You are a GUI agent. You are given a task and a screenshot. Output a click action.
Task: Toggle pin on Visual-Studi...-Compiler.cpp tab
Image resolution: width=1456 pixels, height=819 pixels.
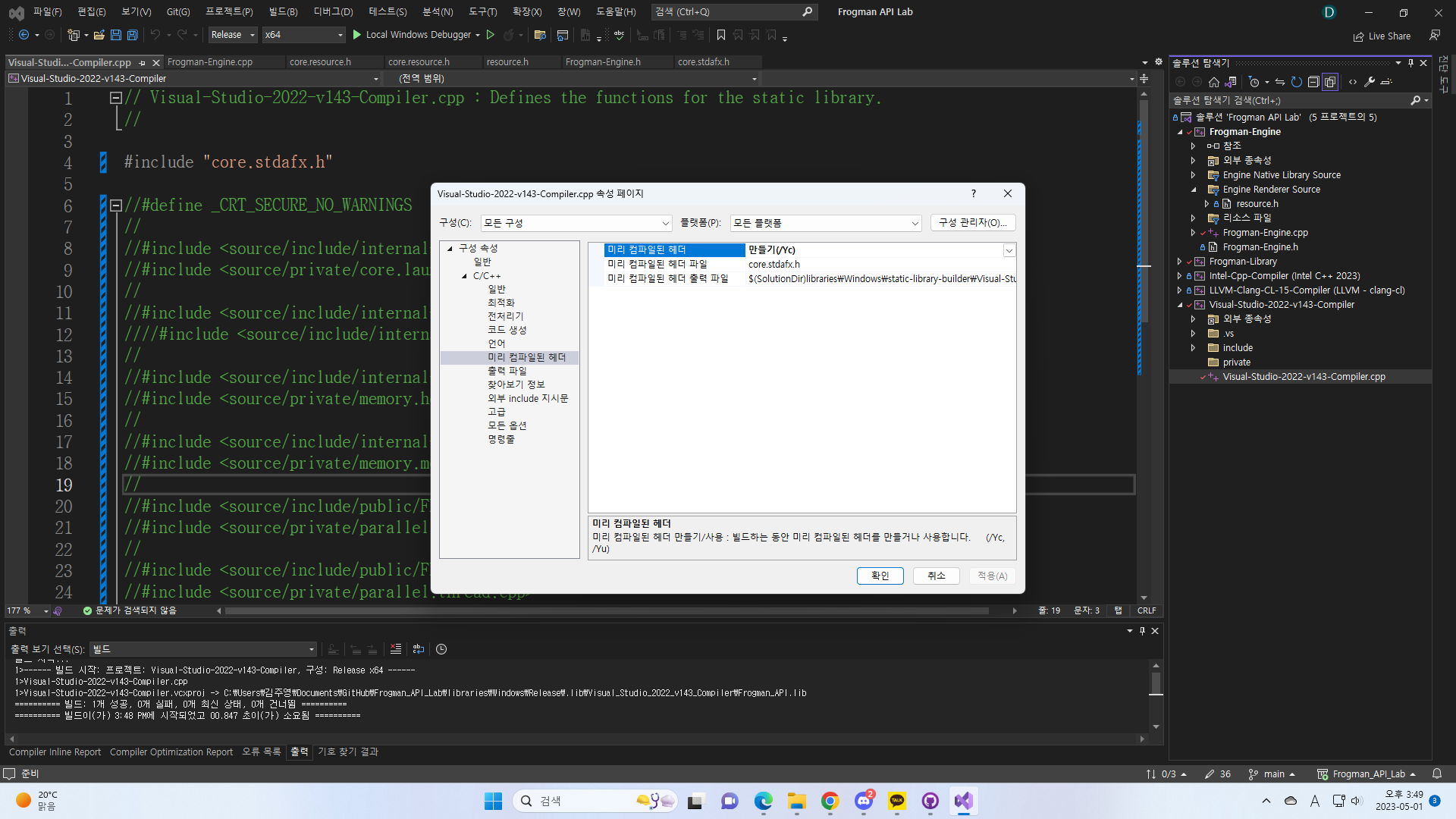[143, 62]
